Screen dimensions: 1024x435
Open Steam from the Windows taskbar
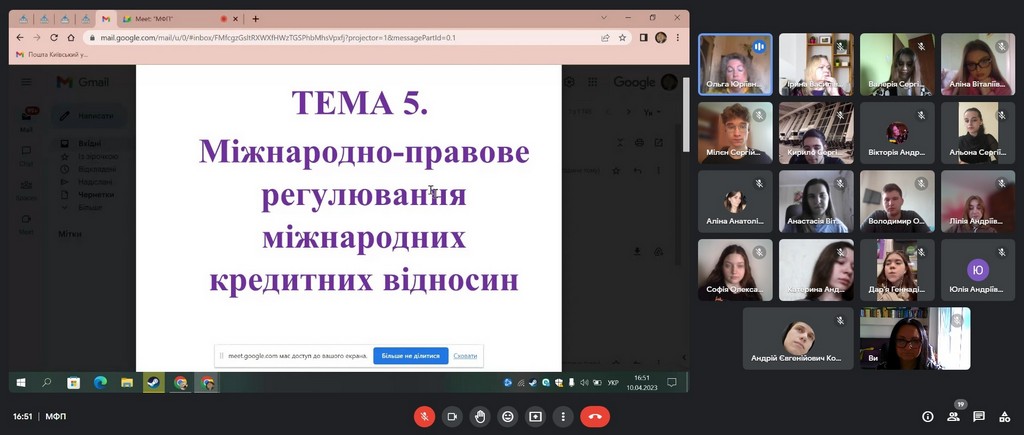point(153,382)
